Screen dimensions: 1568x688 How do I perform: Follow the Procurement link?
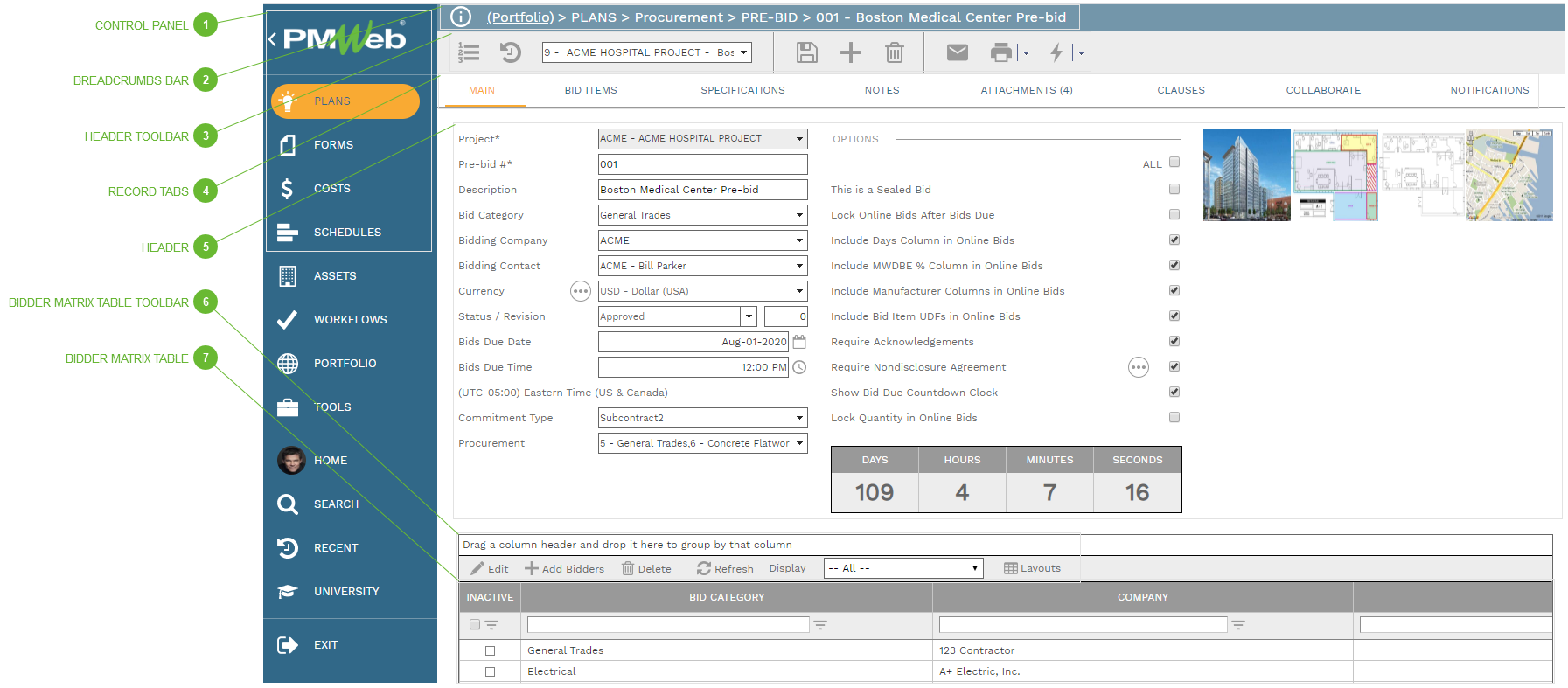point(491,443)
